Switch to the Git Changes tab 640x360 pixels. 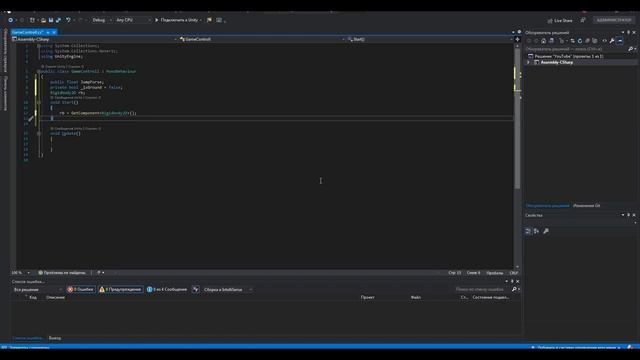[587, 206]
